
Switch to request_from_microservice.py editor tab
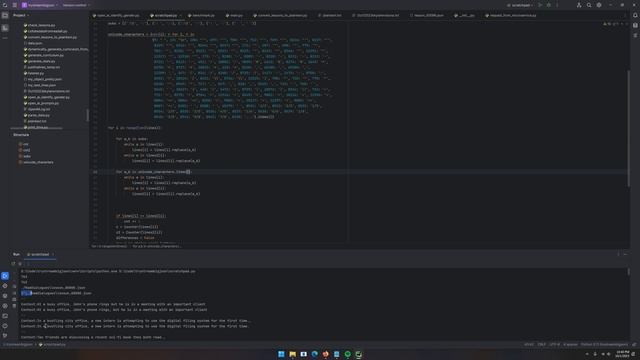tap(511, 15)
